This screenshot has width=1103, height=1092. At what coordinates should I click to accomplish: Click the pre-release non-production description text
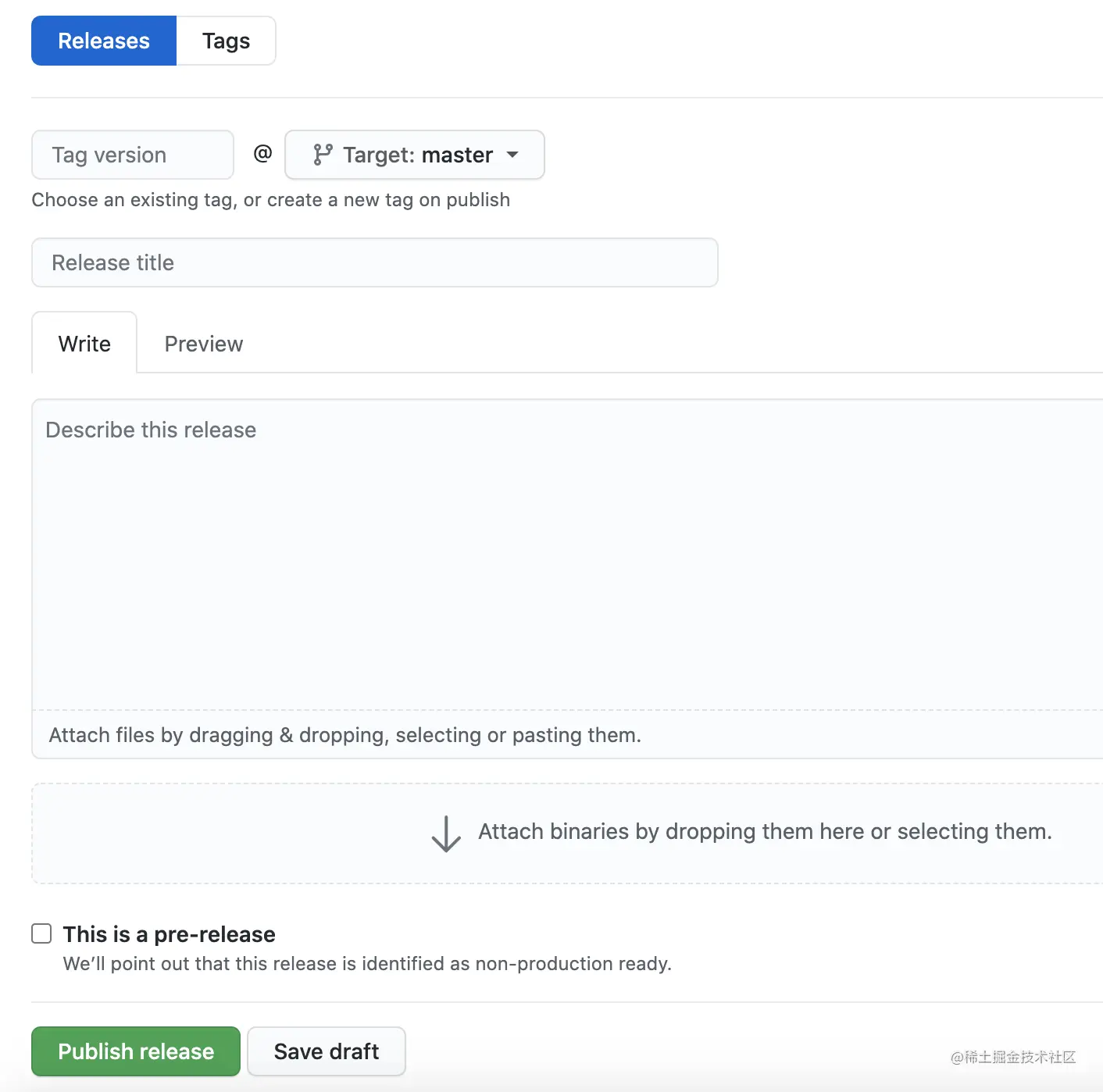367,964
